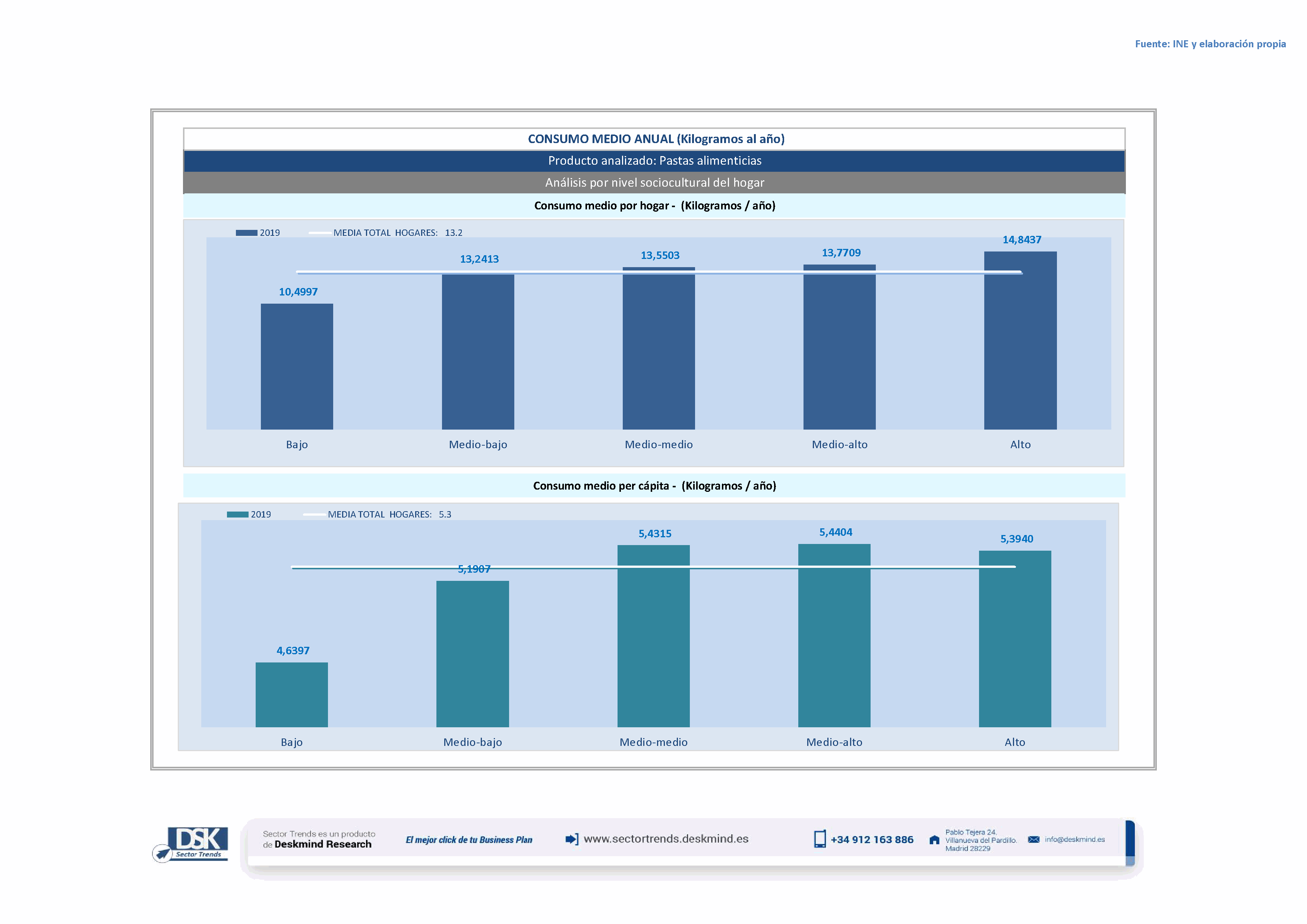The image size is (1307, 924).
Task: Click the dark blue 2019 legend swatch
Action: coord(246,233)
